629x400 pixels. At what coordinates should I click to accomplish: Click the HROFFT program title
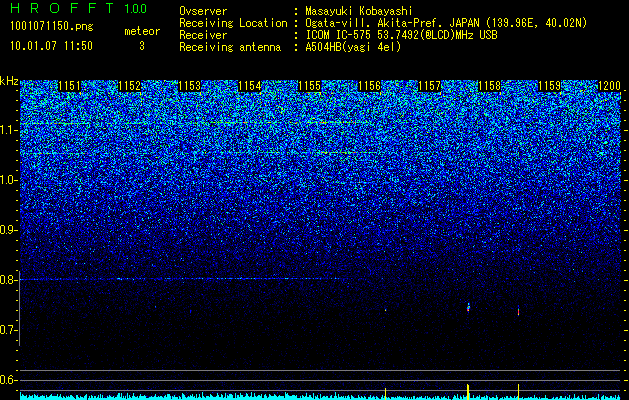click(63, 8)
